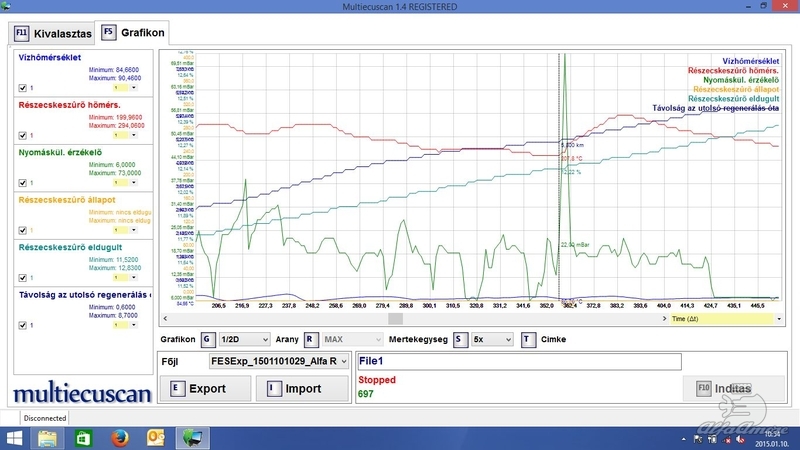Open the Grafikon 1/2D dropdown
800x450 pixels.
click(245, 339)
